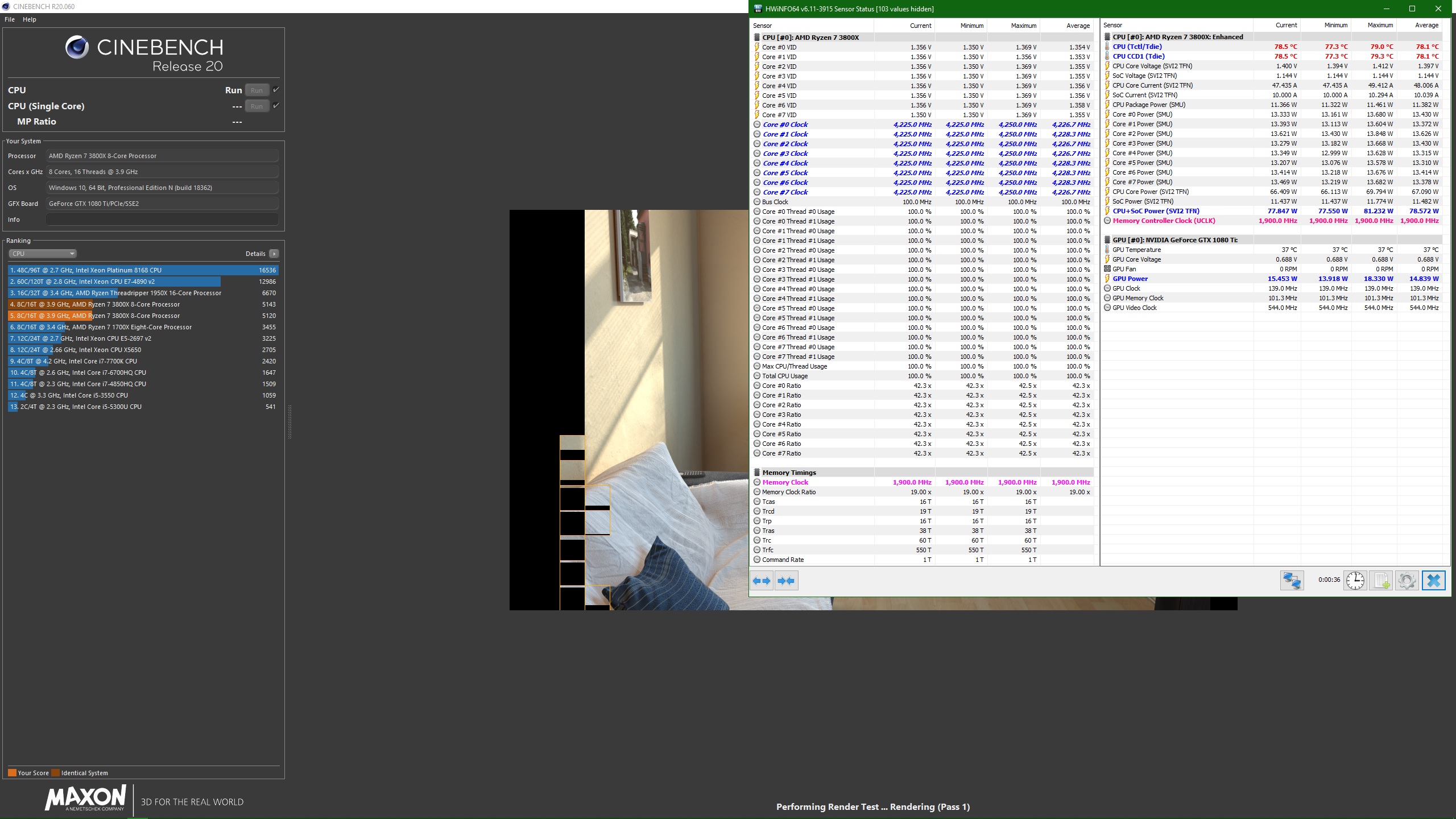This screenshot has width=1456, height=819.
Task: Open the Help menu in Cinebench
Action: pyautogui.click(x=30, y=19)
